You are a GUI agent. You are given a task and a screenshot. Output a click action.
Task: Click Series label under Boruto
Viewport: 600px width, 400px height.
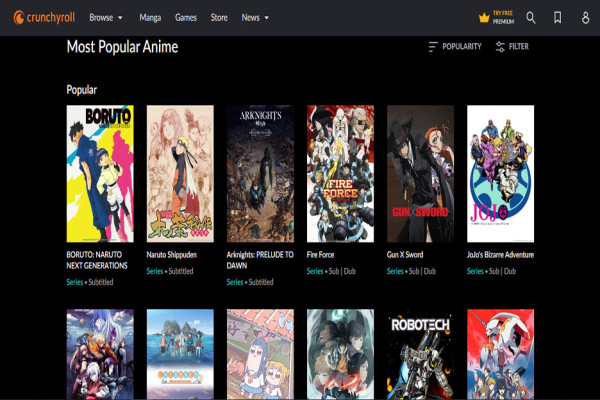(75, 282)
